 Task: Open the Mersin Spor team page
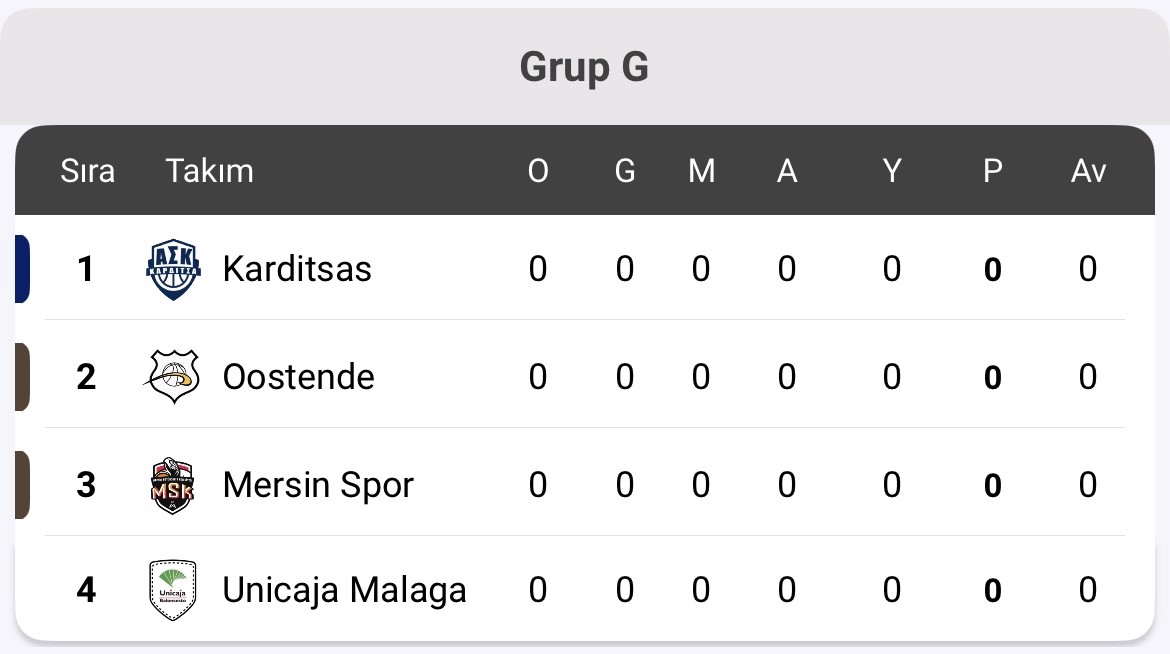[318, 485]
